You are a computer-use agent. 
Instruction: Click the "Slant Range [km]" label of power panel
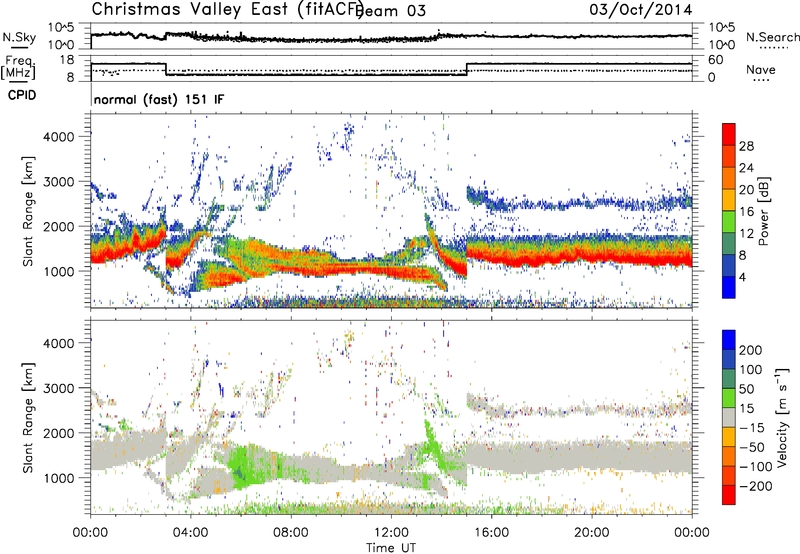click(x=28, y=211)
